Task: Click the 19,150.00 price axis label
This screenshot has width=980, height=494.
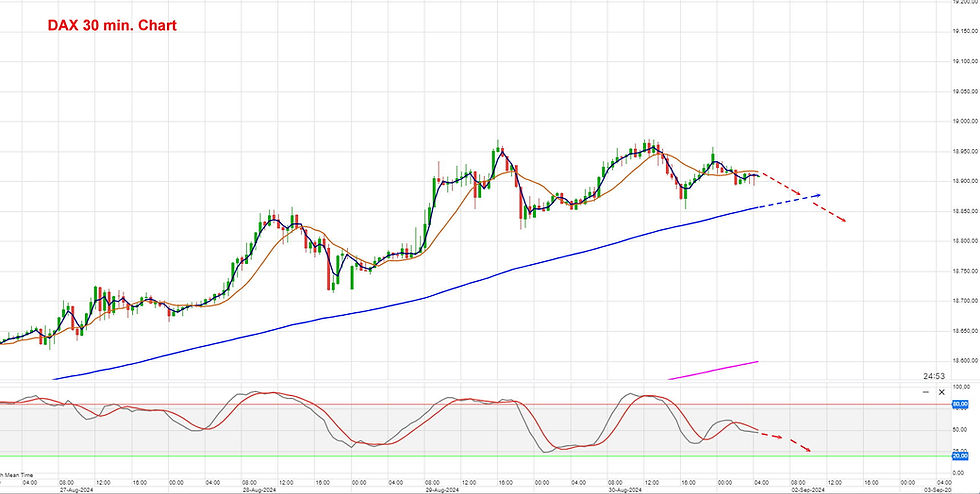Action: pyautogui.click(x=964, y=31)
